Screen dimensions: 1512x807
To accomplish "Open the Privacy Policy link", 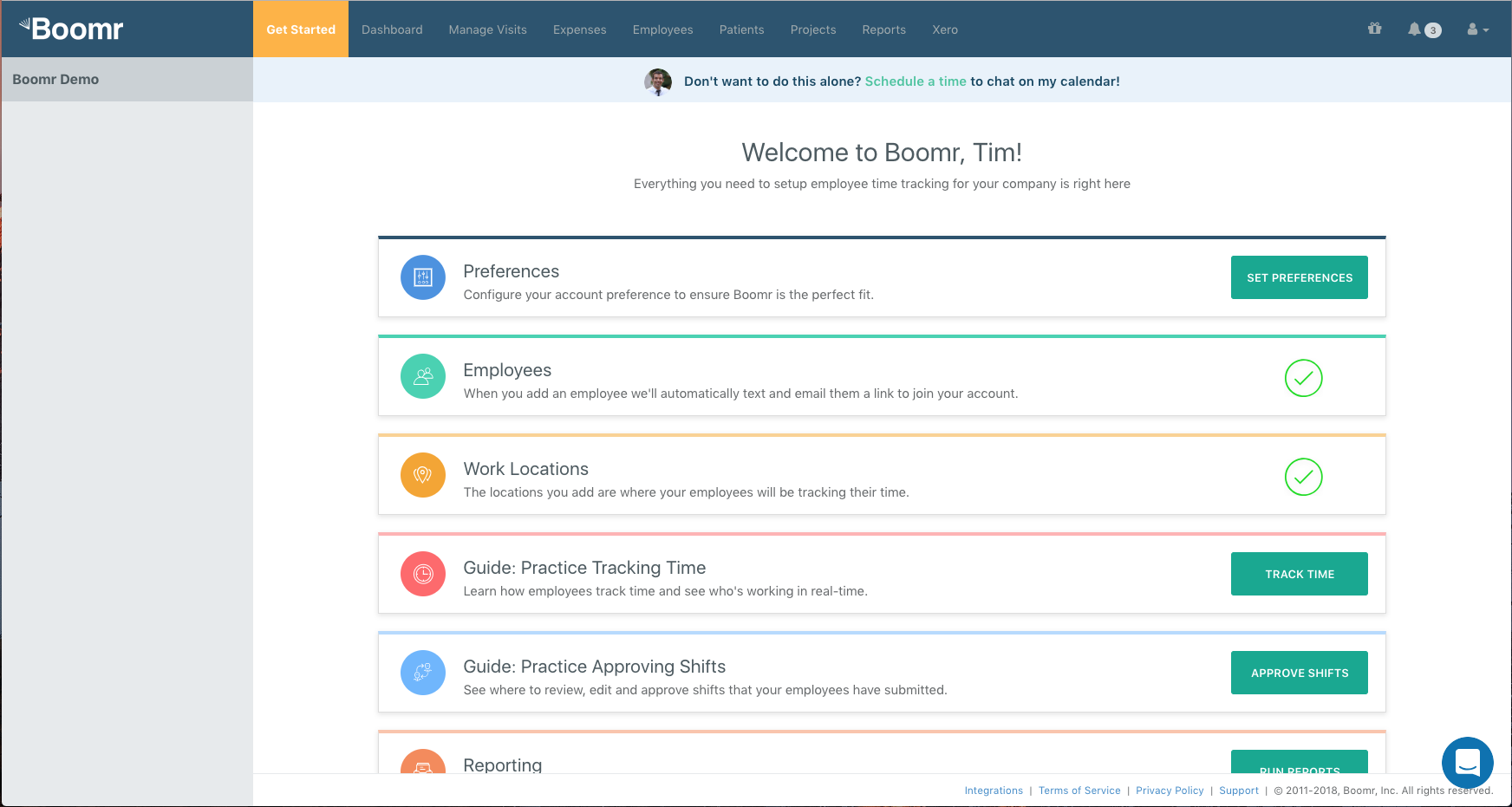I will tap(1170, 791).
